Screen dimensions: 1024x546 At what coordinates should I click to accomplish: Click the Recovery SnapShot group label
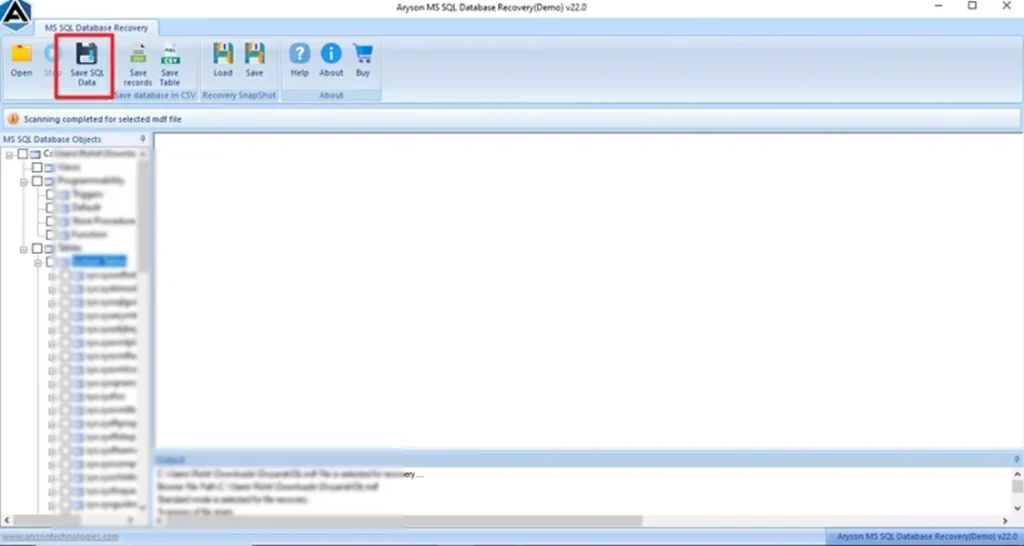[239, 95]
